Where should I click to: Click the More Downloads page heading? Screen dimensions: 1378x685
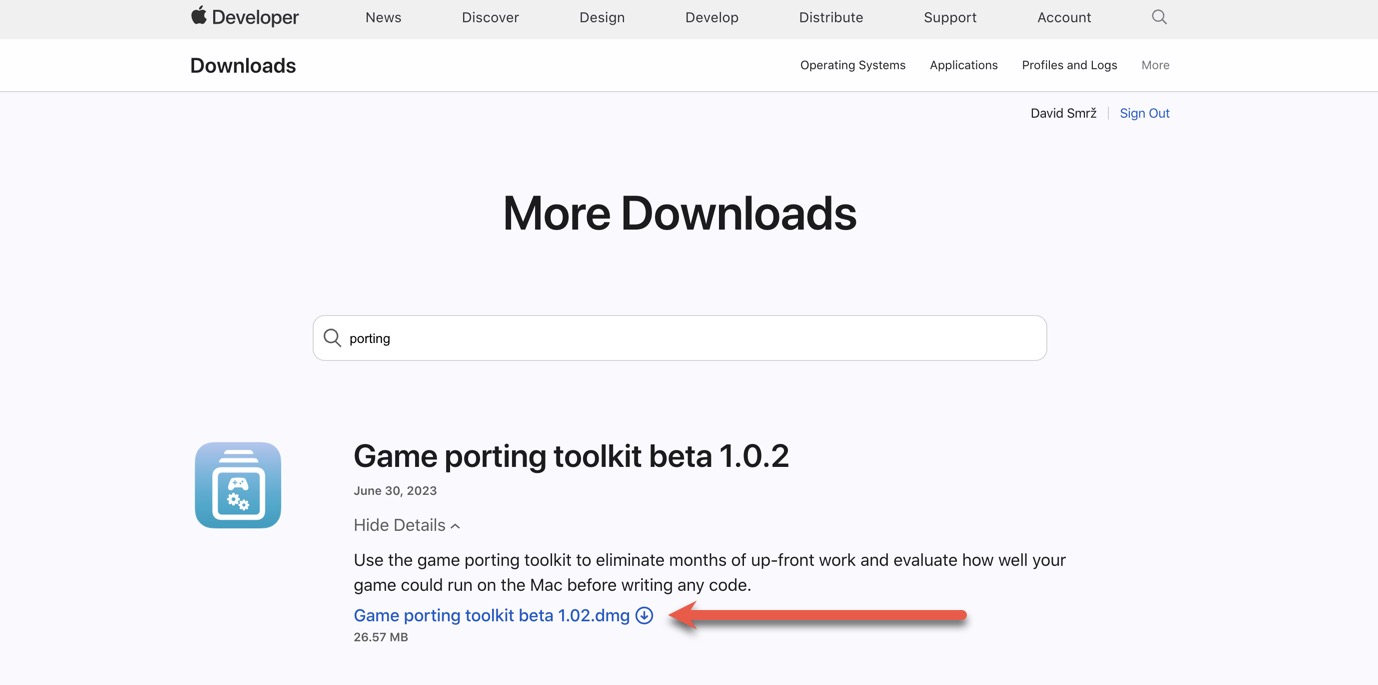(680, 213)
